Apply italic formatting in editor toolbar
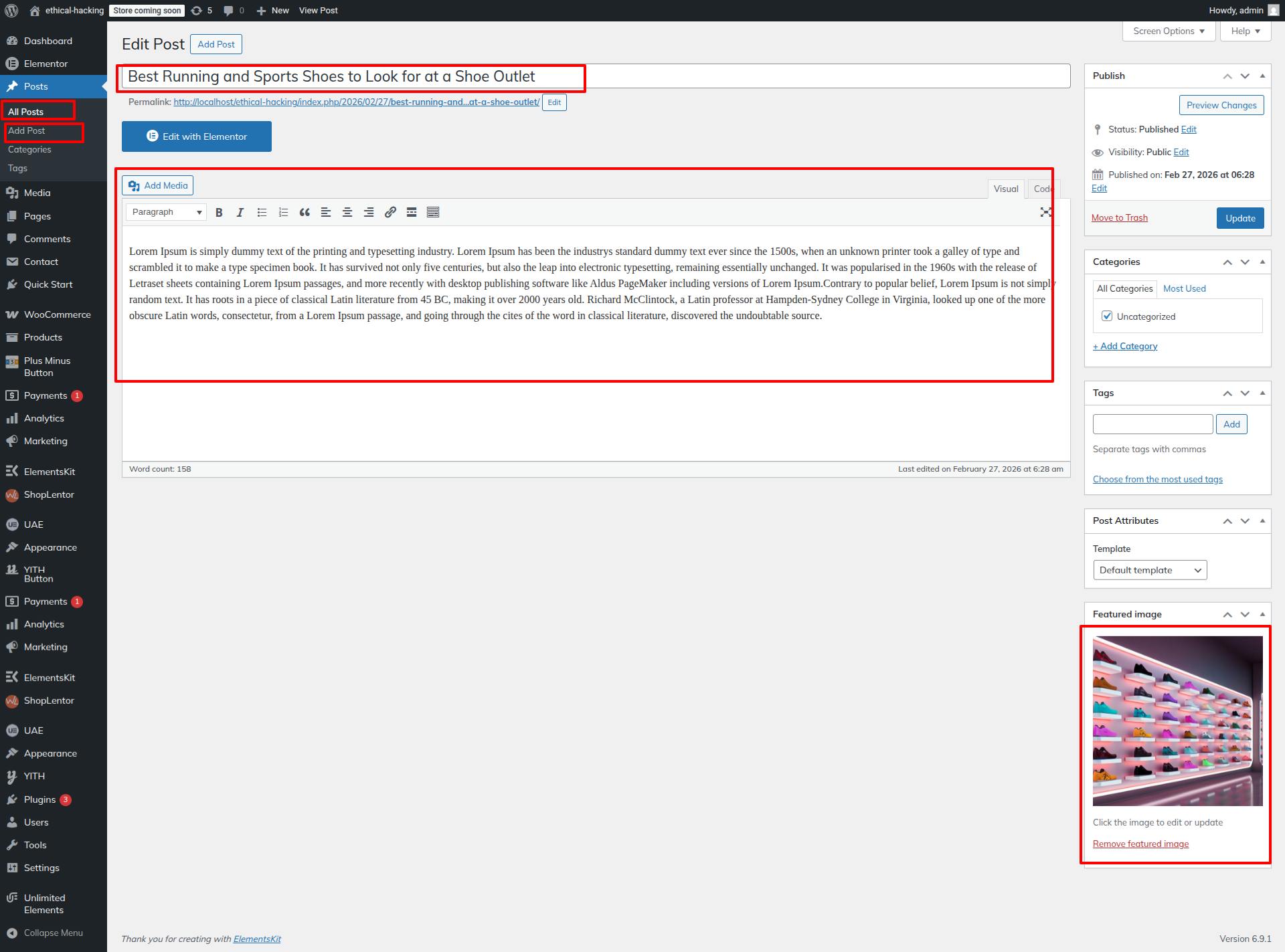 coord(240,212)
